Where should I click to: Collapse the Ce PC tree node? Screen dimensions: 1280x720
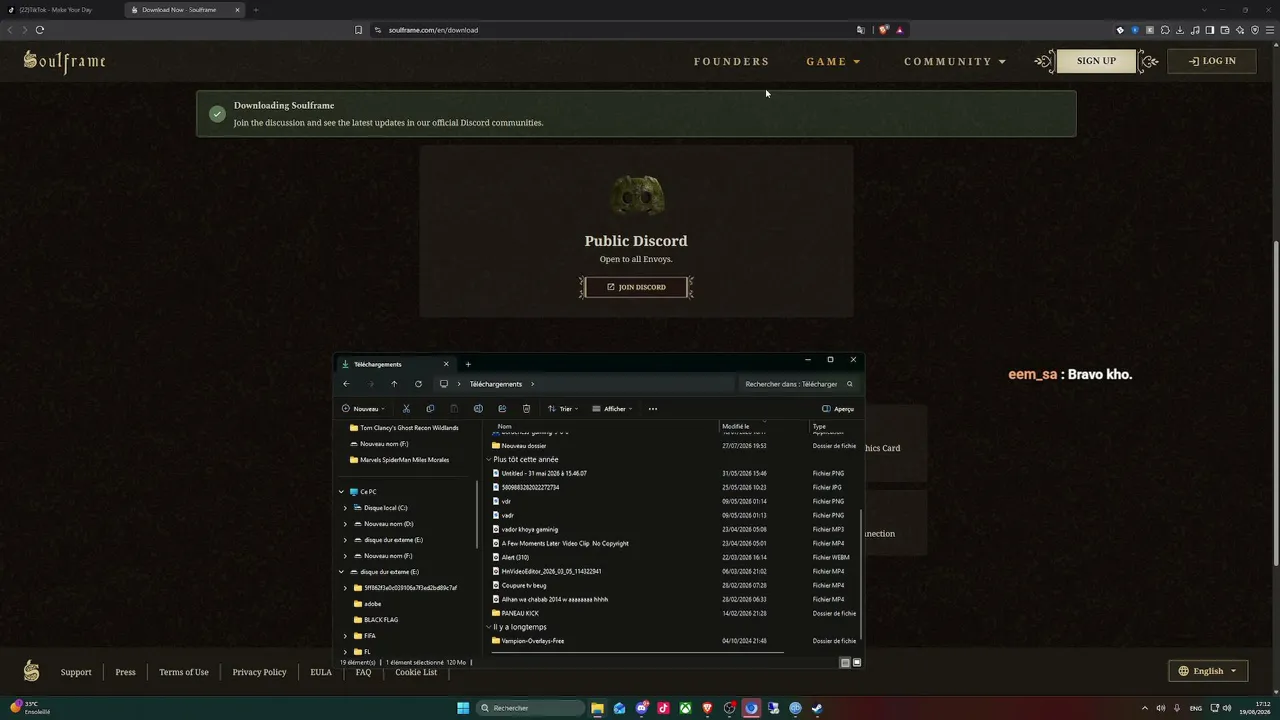coord(341,492)
